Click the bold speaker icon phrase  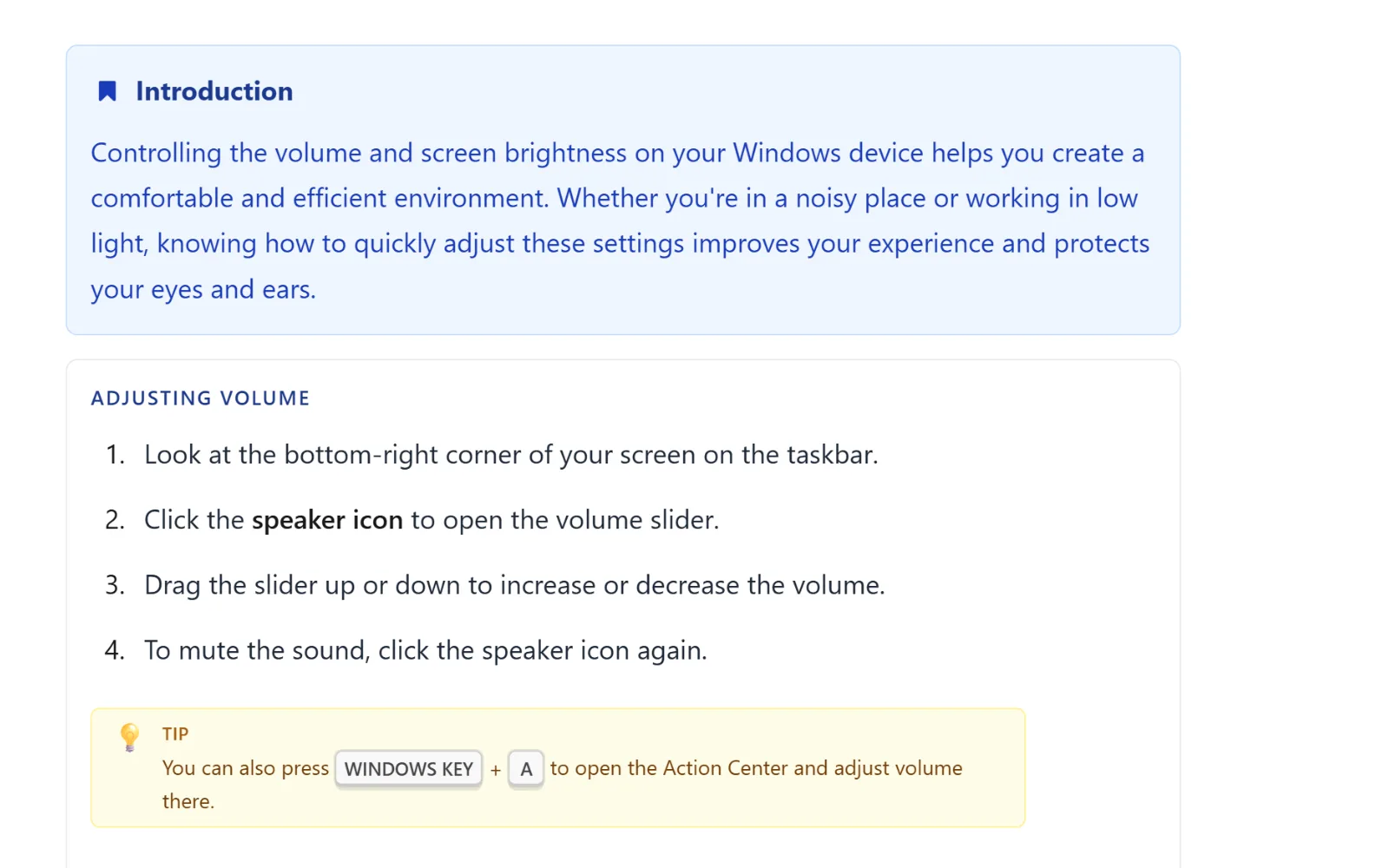(327, 520)
